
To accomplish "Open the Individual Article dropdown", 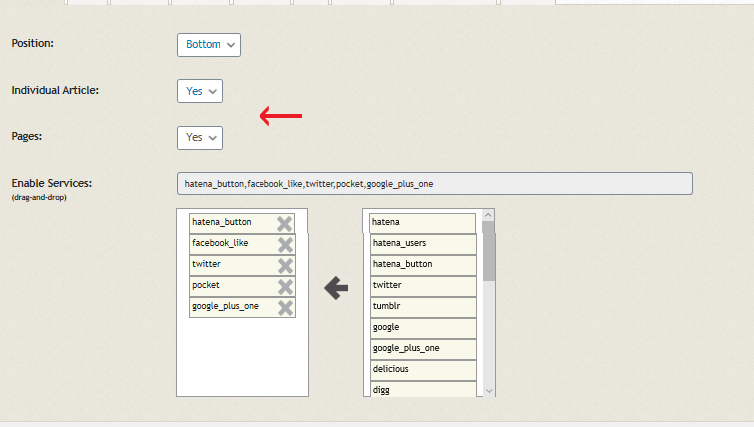I will (200, 91).
